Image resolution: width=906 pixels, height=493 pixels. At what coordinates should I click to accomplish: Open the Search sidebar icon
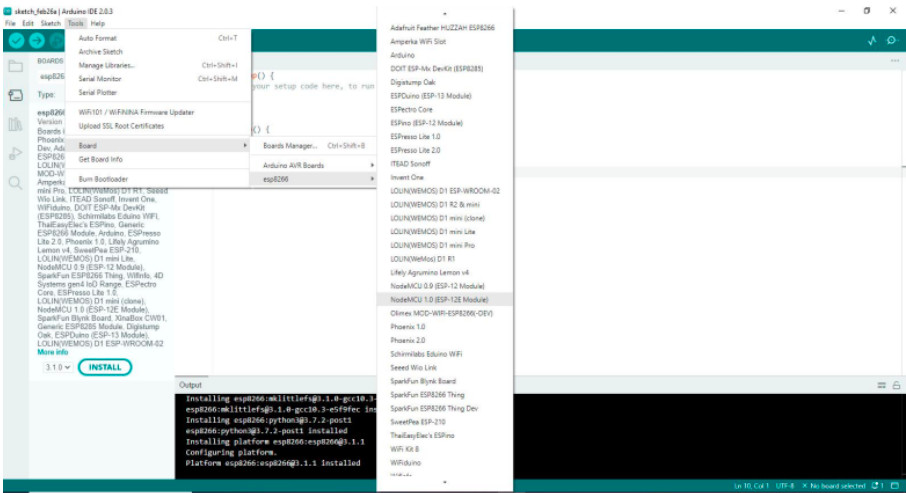pyautogui.click(x=16, y=183)
